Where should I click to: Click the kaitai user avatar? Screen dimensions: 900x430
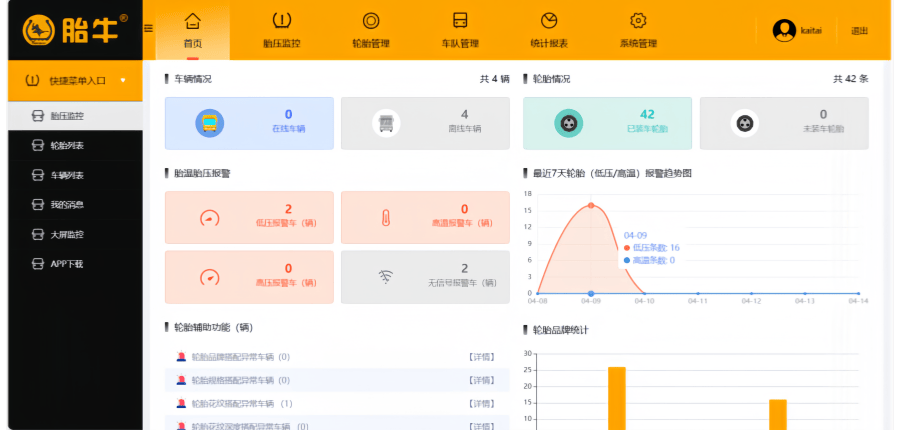pyautogui.click(x=784, y=30)
